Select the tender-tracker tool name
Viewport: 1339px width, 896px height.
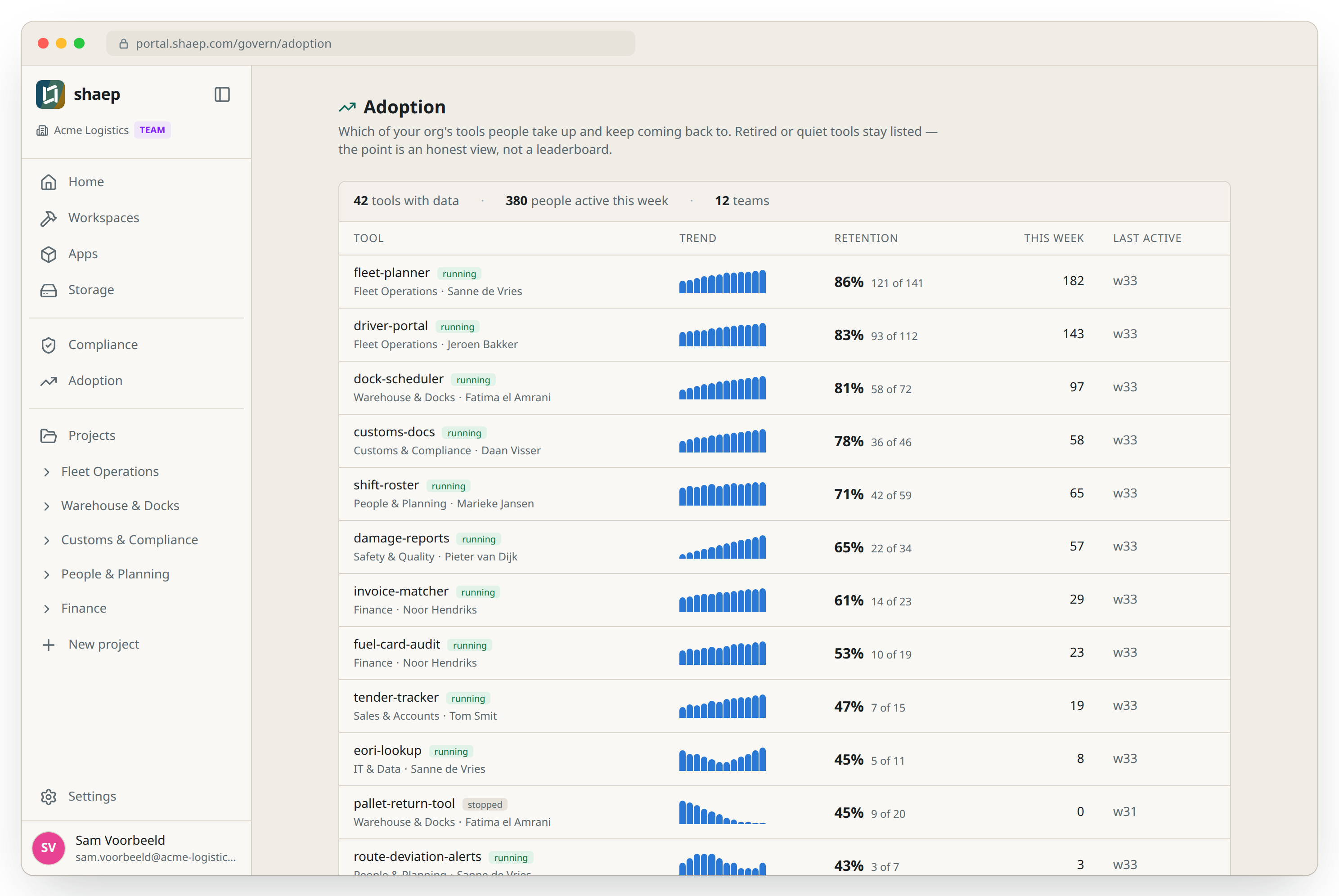pyautogui.click(x=396, y=698)
